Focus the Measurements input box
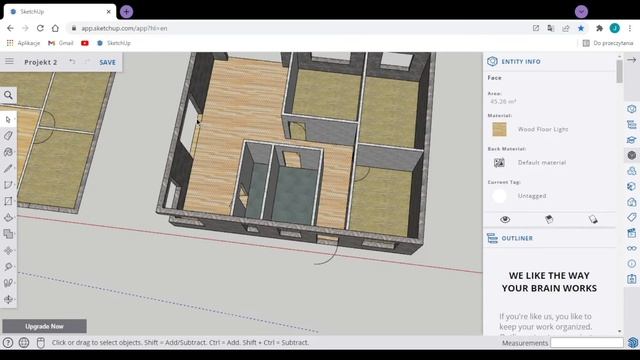 [587, 342]
